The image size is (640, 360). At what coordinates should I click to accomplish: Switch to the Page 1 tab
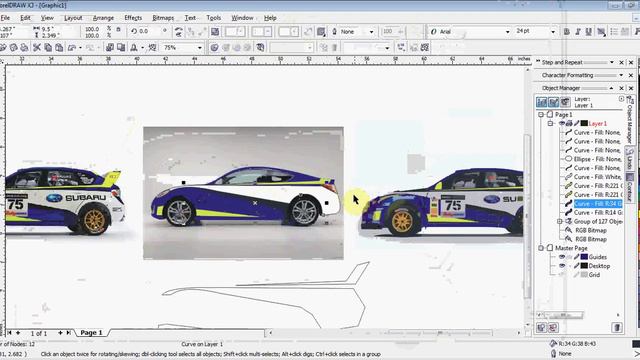pos(91,333)
